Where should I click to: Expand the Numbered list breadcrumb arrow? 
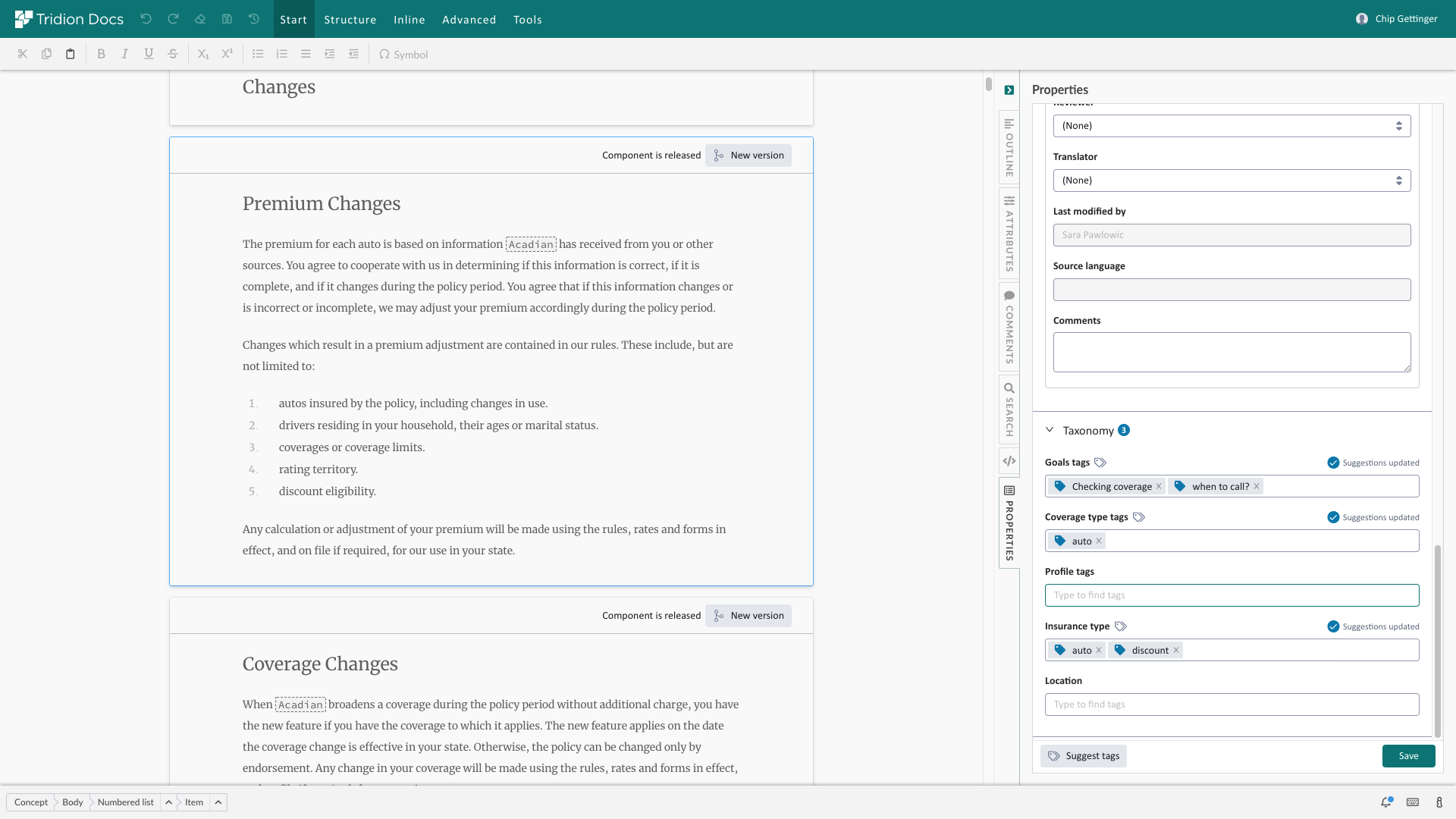[x=169, y=802]
